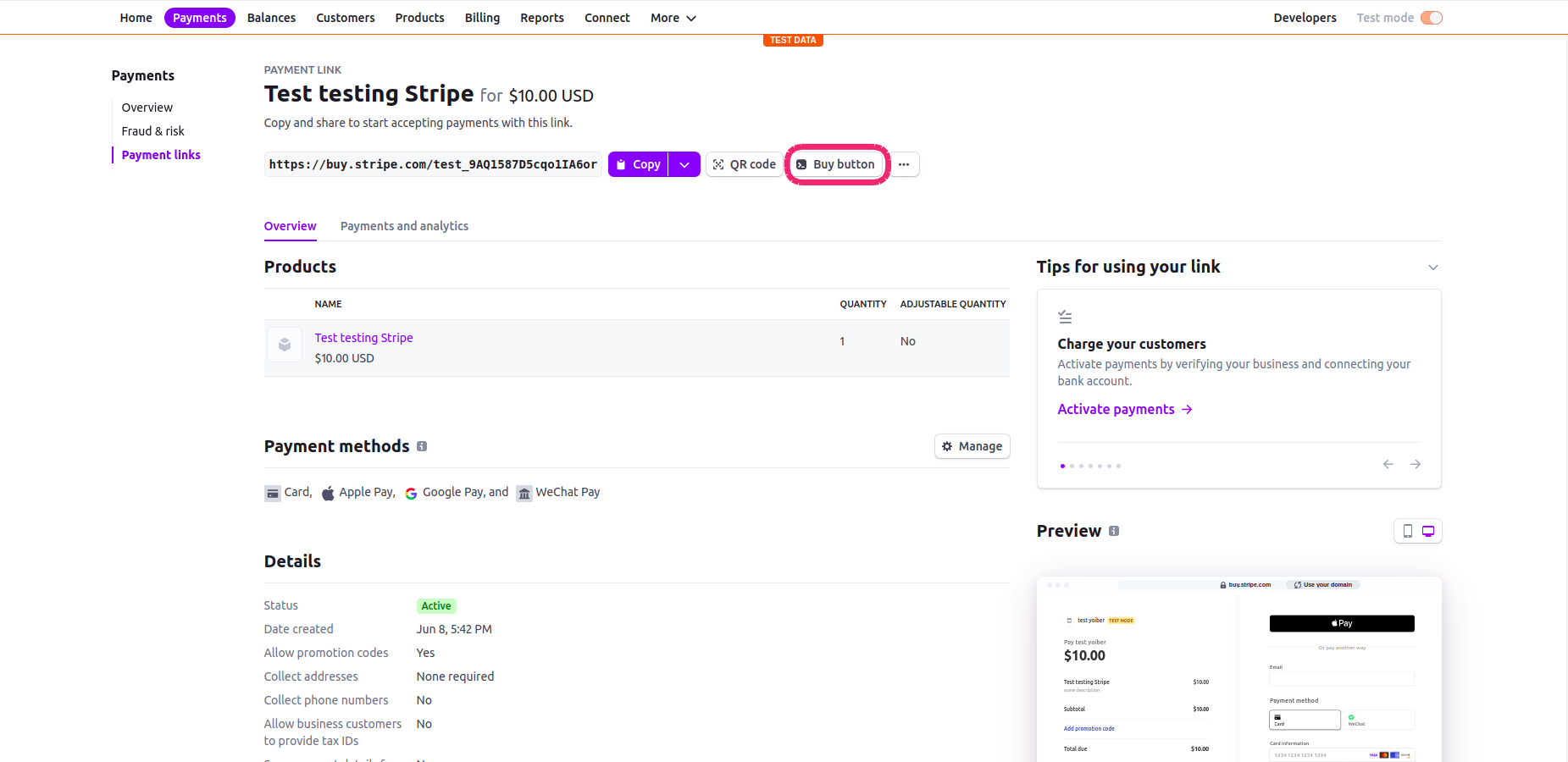1568x762 pixels.
Task: Select the Payments nav item
Action: tap(200, 18)
